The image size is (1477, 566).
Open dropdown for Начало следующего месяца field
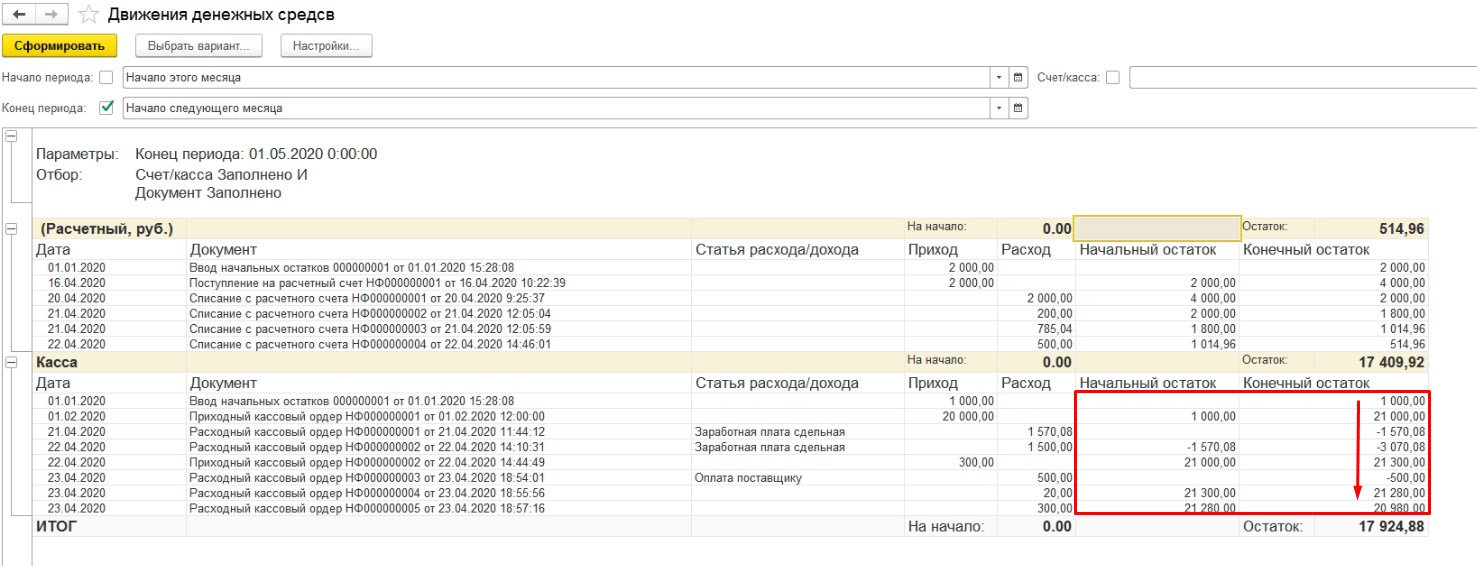click(999, 108)
